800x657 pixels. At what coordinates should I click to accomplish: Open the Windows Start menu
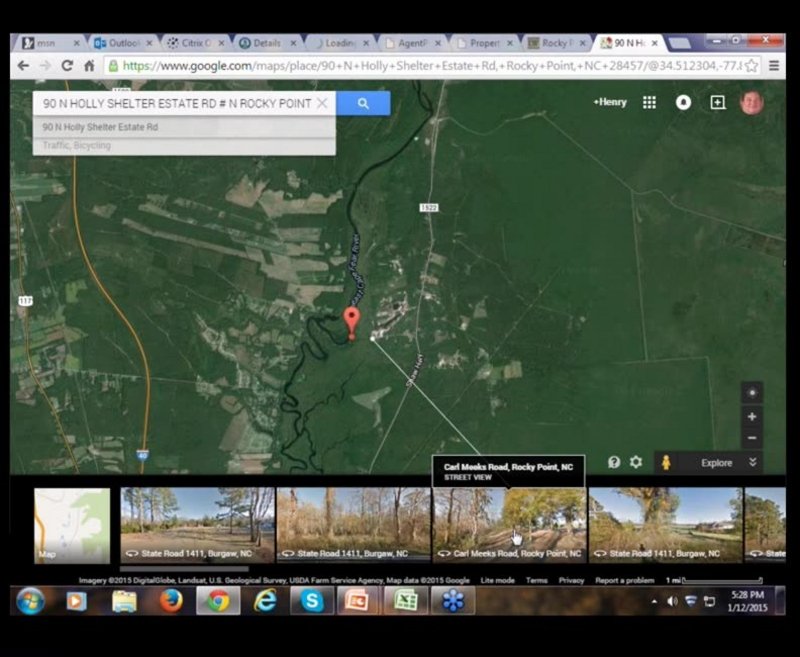[x=30, y=601]
